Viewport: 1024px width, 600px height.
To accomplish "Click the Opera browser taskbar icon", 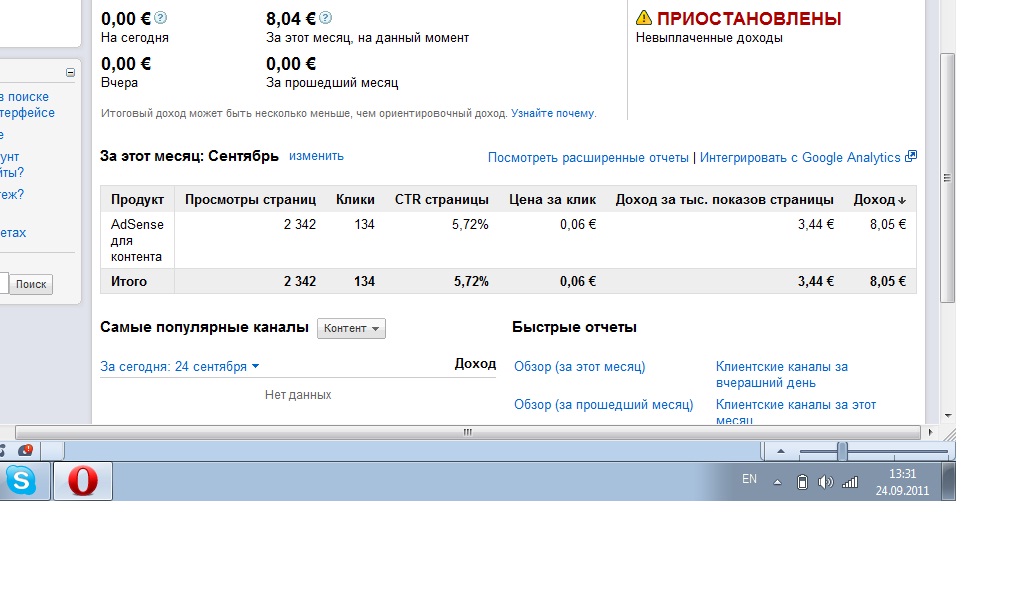I will (82, 482).
